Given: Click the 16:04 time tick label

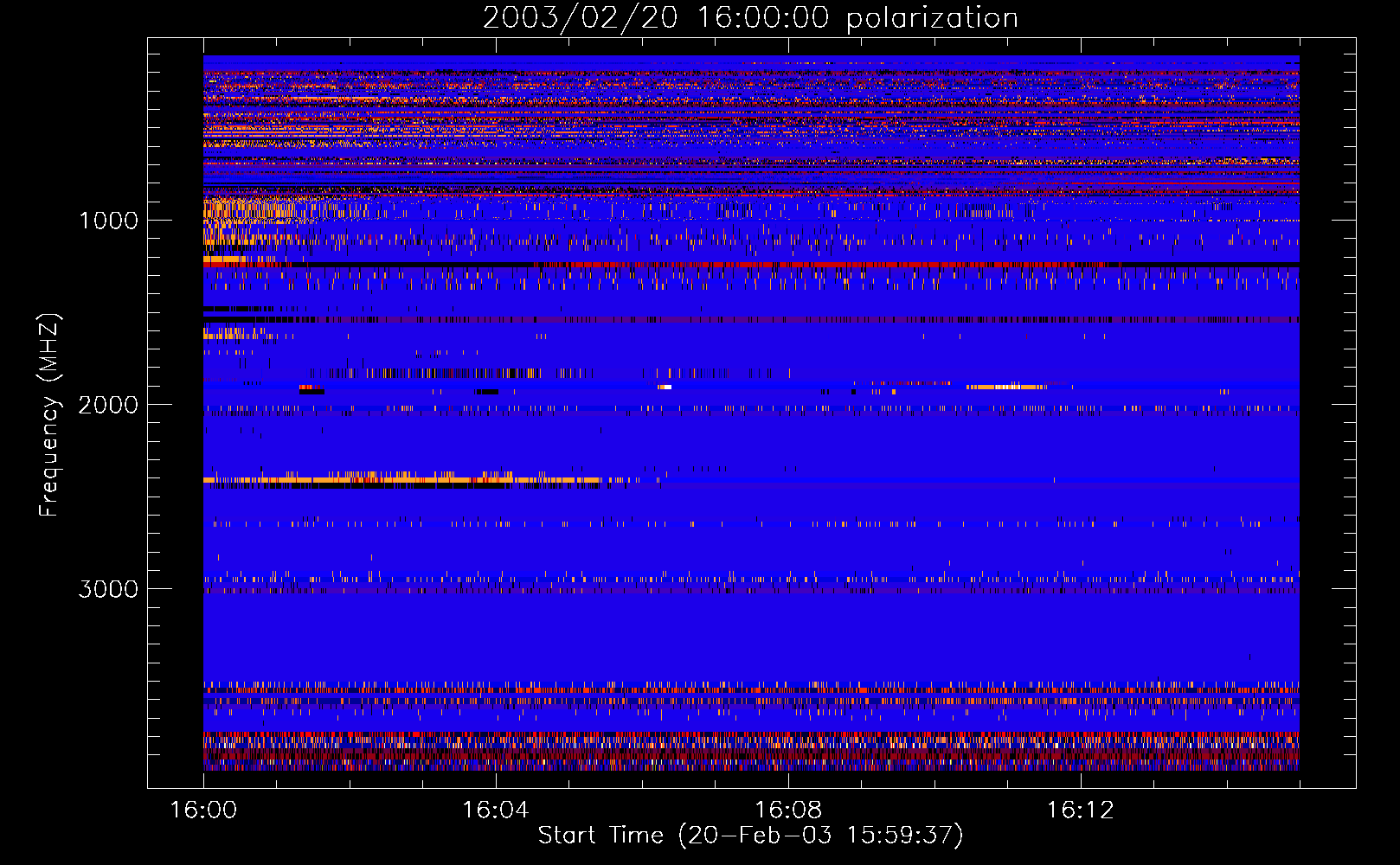Looking at the screenshot, I should [496, 811].
